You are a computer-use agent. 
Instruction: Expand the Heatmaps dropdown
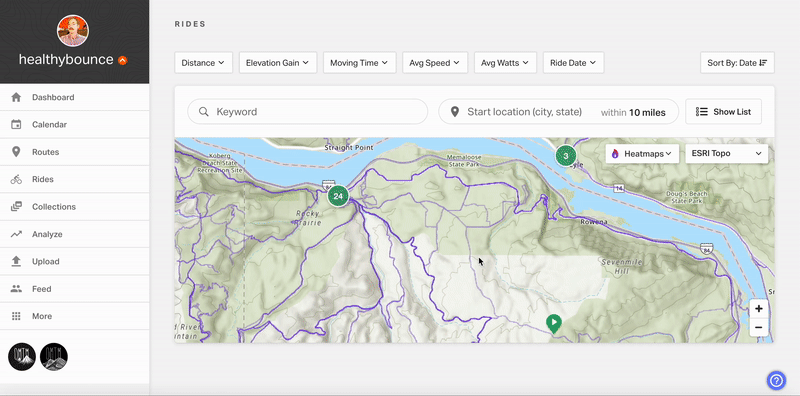click(x=642, y=154)
